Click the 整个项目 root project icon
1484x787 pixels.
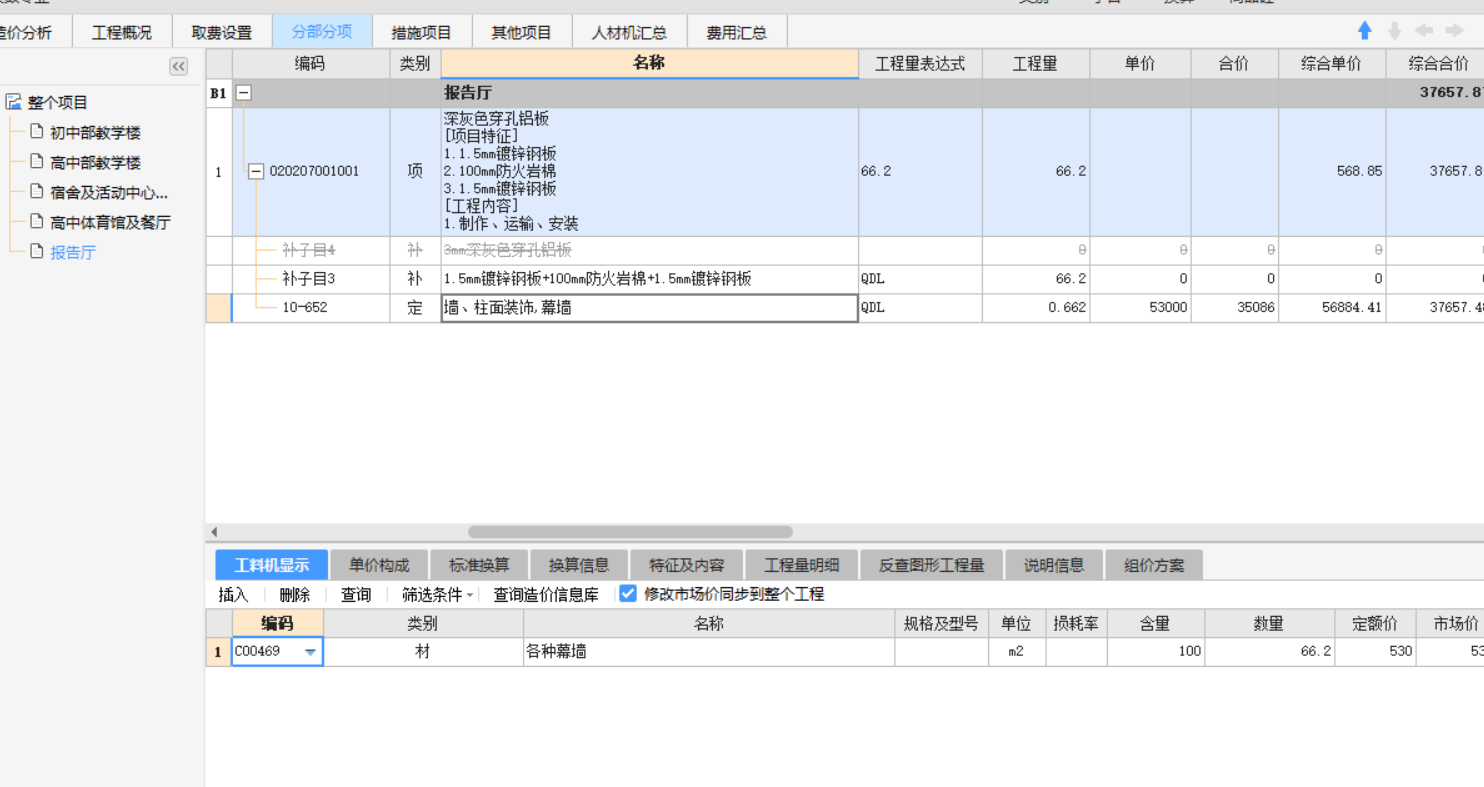pyautogui.click(x=14, y=102)
